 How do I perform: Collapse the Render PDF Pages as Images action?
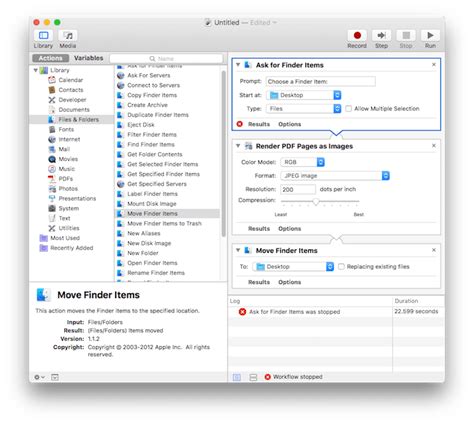point(238,146)
